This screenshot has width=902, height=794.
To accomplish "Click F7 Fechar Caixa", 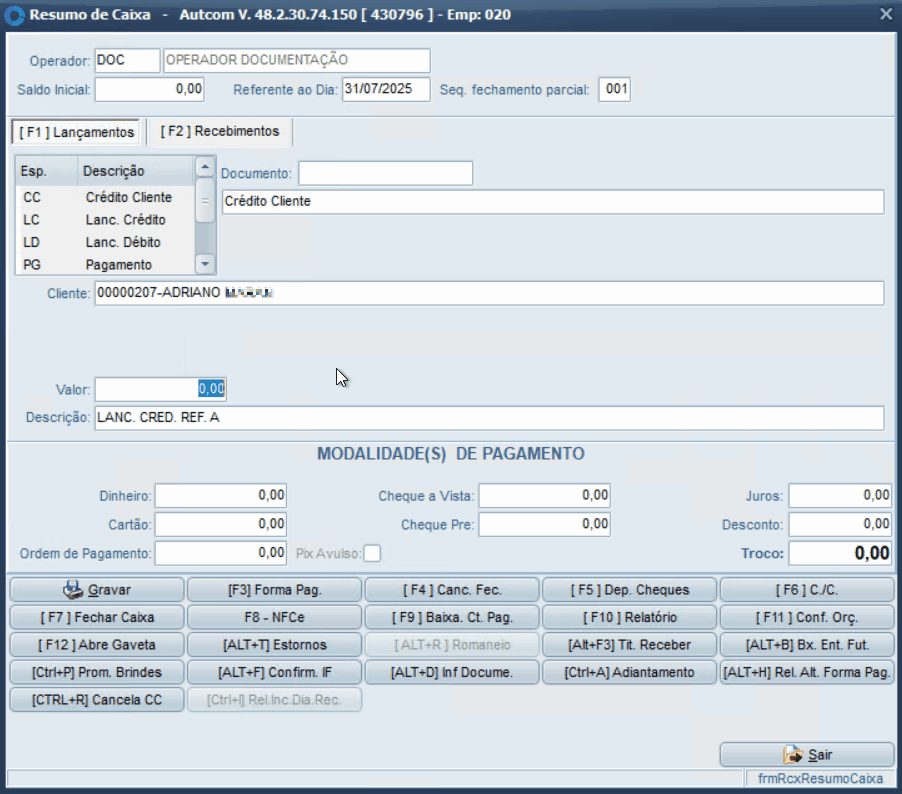I will point(97,617).
